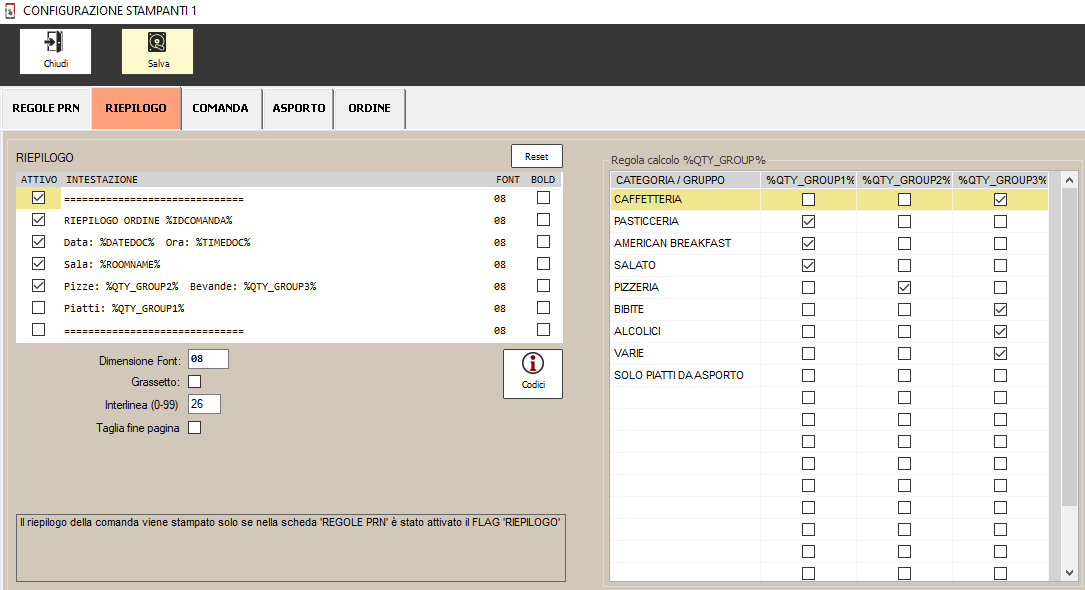The width and height of the screenshot is (1085, 590).
Task: Uncheck %QTY_GROUP2% for PIZZERIA
Action: coord(904,287)
